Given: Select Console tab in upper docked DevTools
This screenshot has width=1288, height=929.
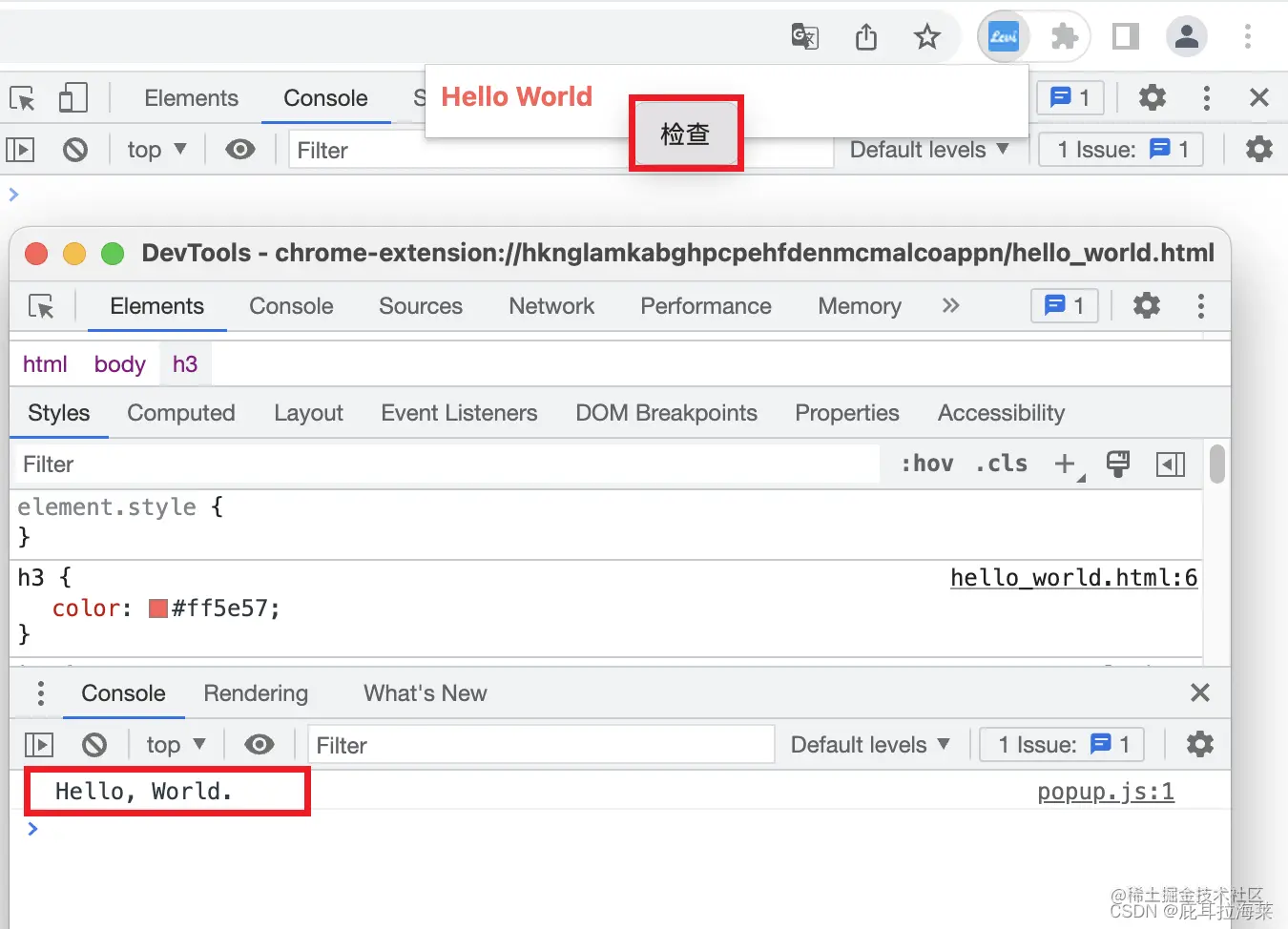Looking at the screenshot, I should pos(325,98).
